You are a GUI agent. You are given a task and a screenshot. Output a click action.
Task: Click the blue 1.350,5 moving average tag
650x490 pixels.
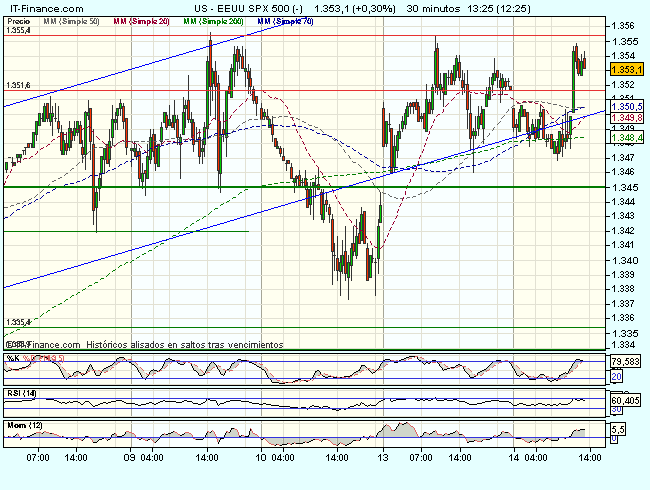[x=627, y=107]
